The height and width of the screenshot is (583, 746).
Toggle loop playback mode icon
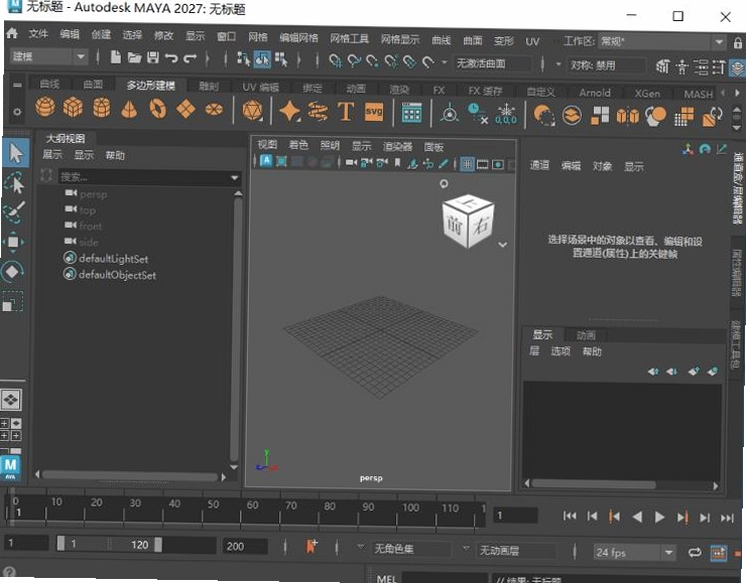(695, 552)
